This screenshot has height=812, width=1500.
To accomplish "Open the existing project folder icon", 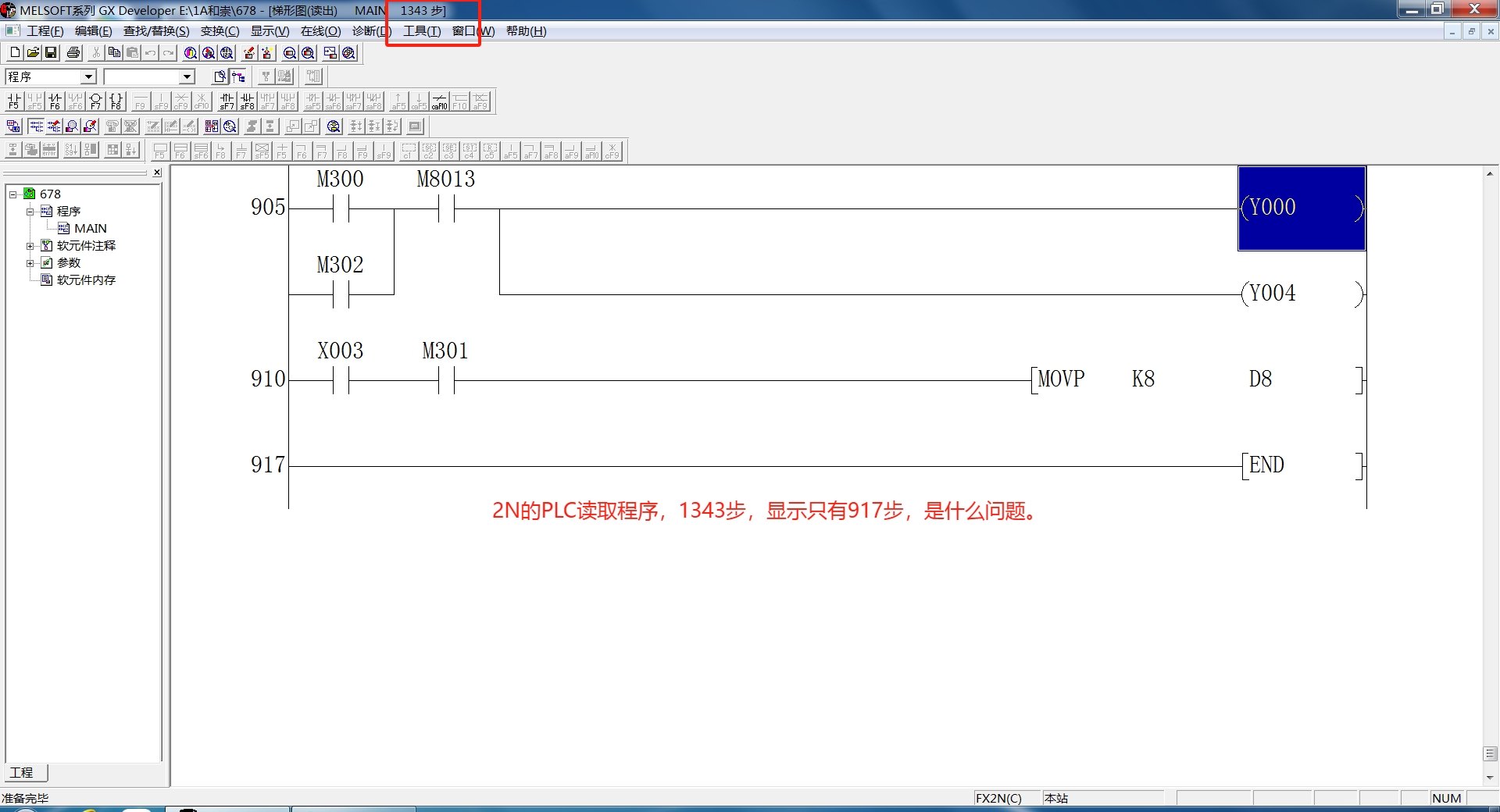I will (x=33, y=52).
